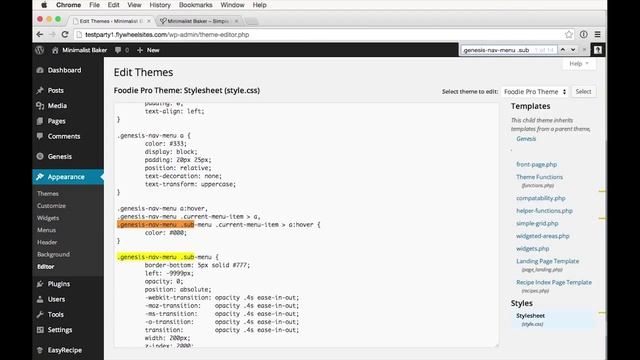This screenshot has width=640, height=360.
Task: Click the Posts pin icon
Action: (x=40, y=91)
